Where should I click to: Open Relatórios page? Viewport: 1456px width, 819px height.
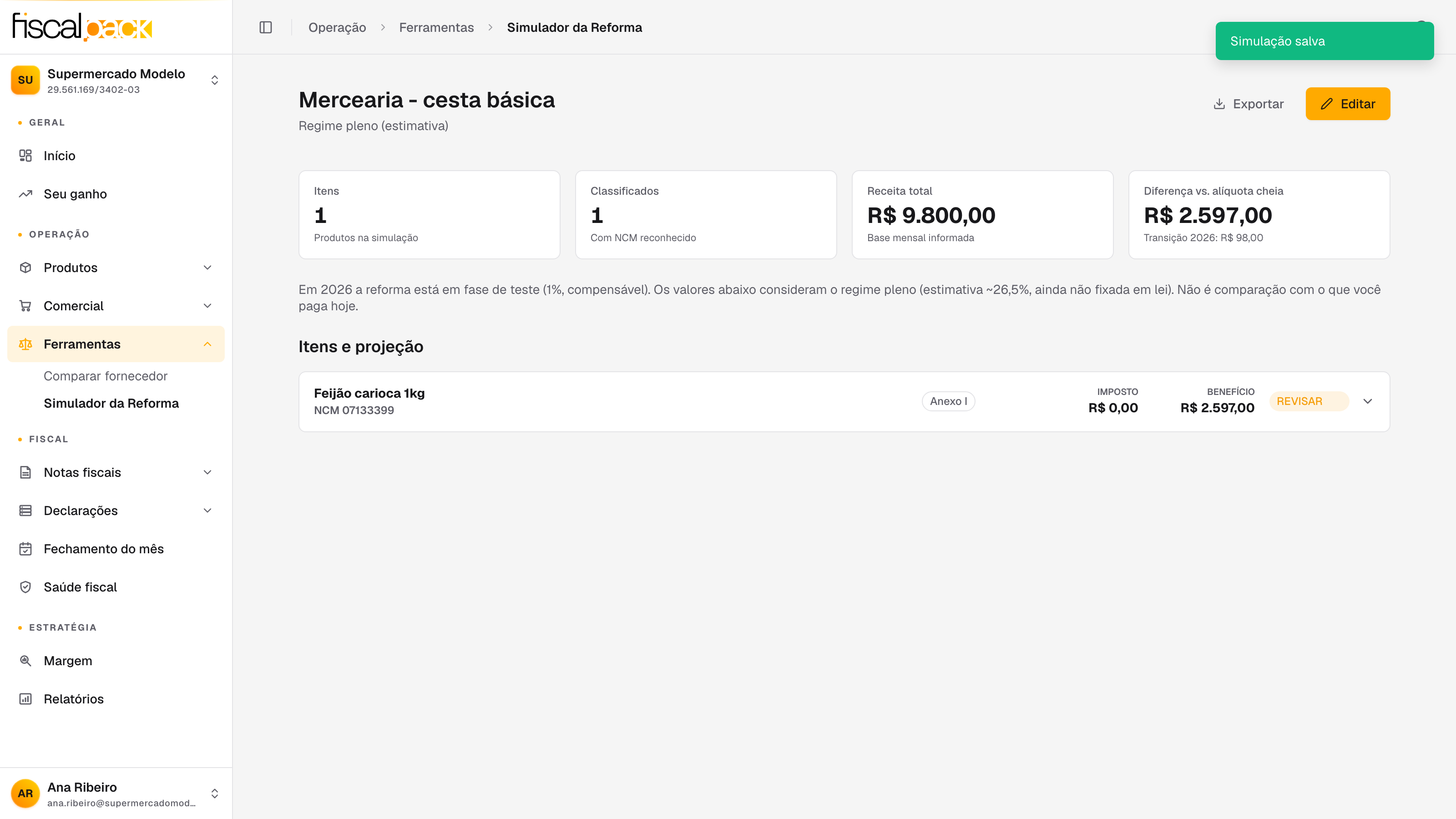(116, 699)
